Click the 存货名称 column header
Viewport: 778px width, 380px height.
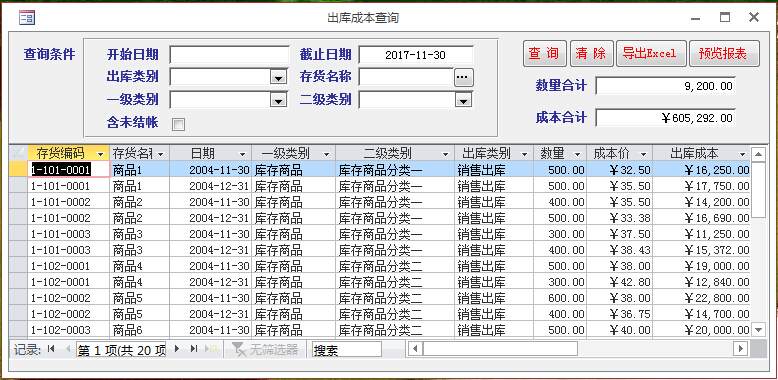pyautogui.click(x=139, y=153)
